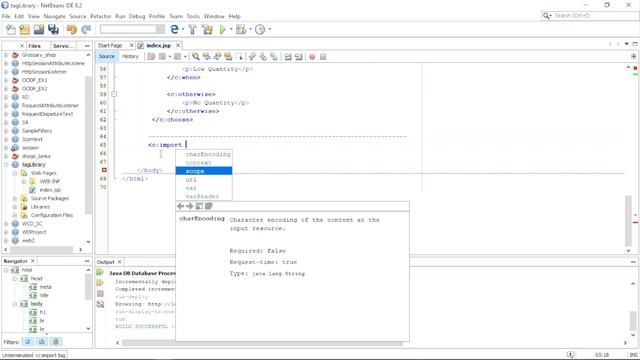
Task: Collapse the tagLibrary project node
Action: coord(6,164)
